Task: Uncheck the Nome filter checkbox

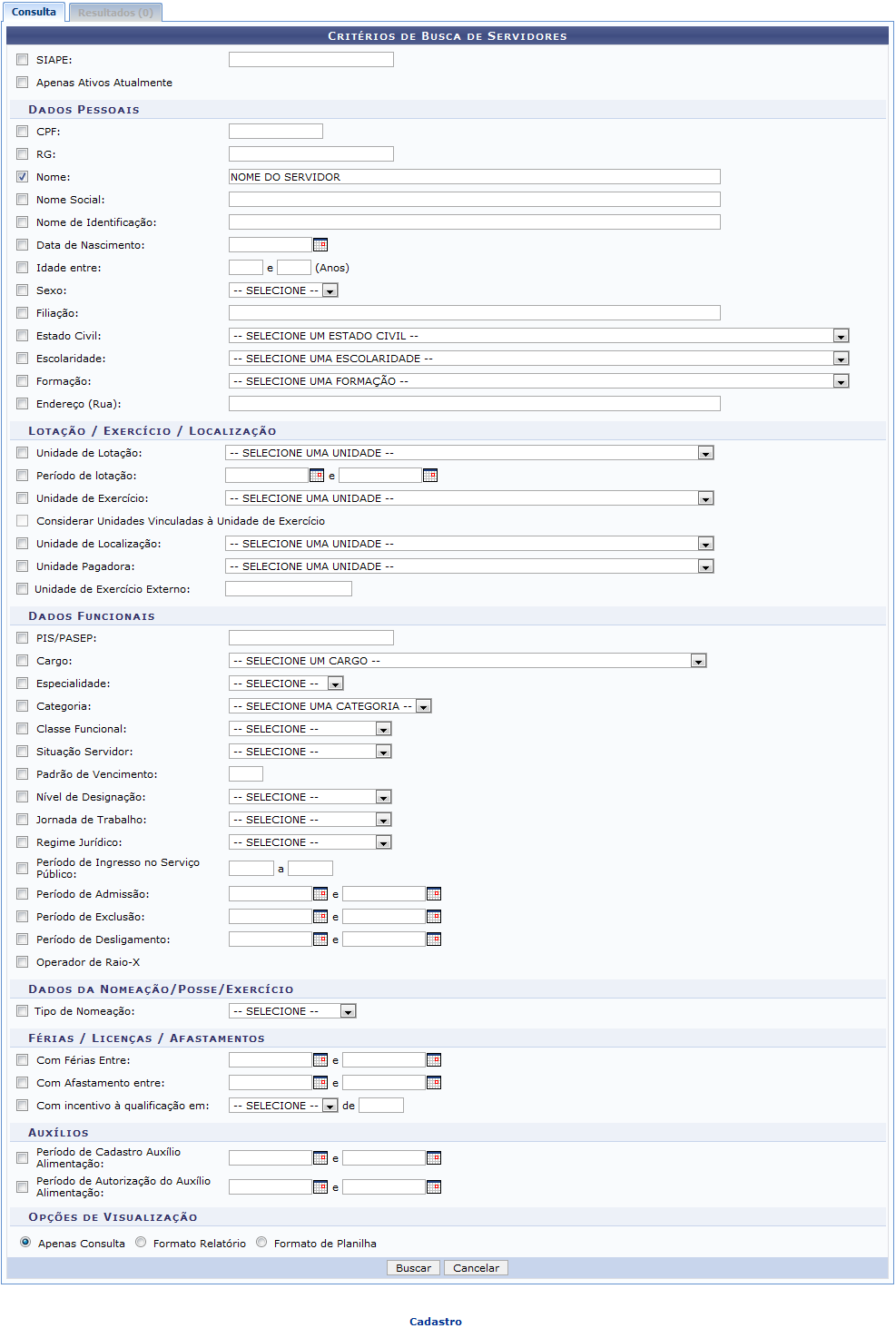Action: click(23, 177)
